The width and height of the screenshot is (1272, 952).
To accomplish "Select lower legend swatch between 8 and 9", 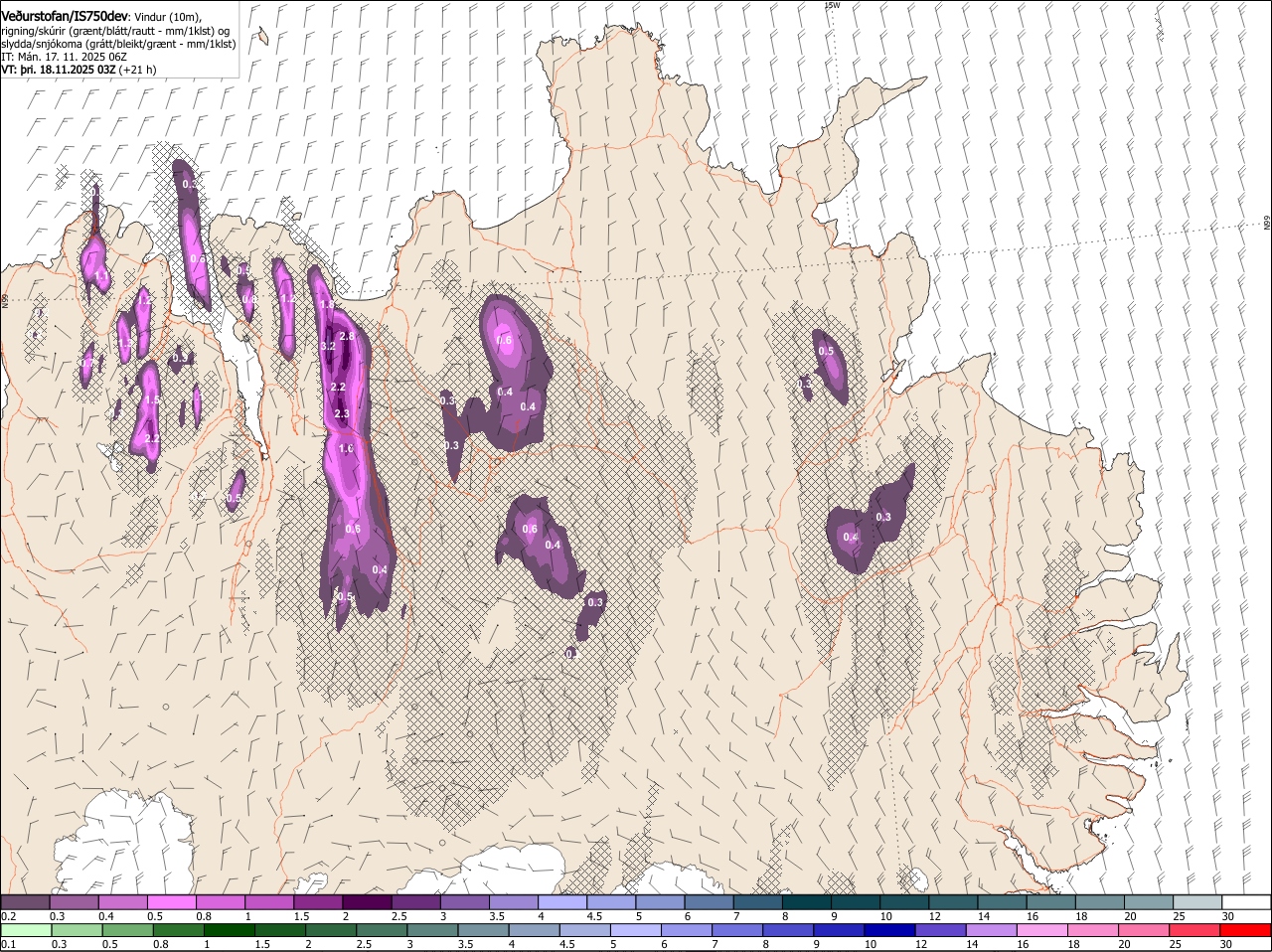I will coord(788,930).
